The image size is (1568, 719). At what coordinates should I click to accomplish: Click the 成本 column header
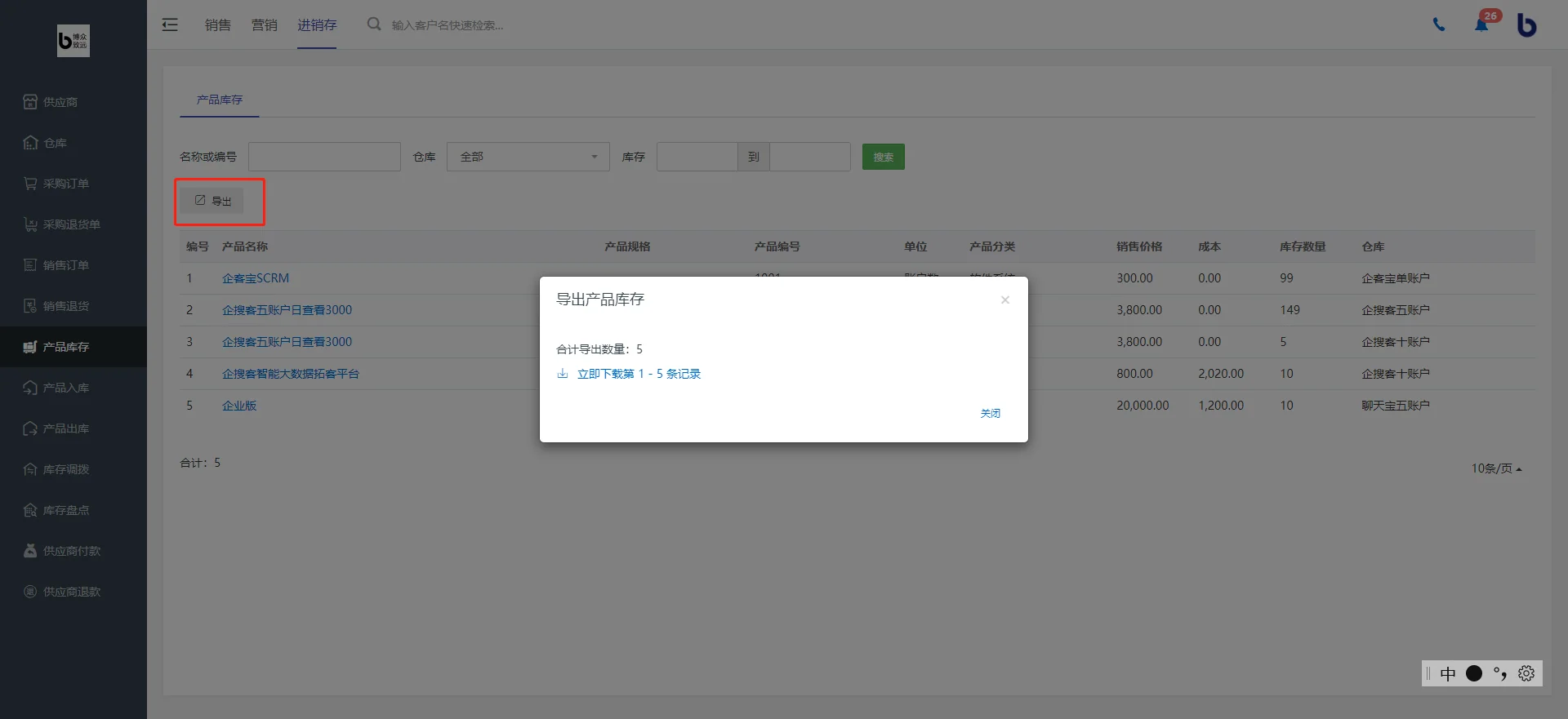click(x=1209, y=246)
